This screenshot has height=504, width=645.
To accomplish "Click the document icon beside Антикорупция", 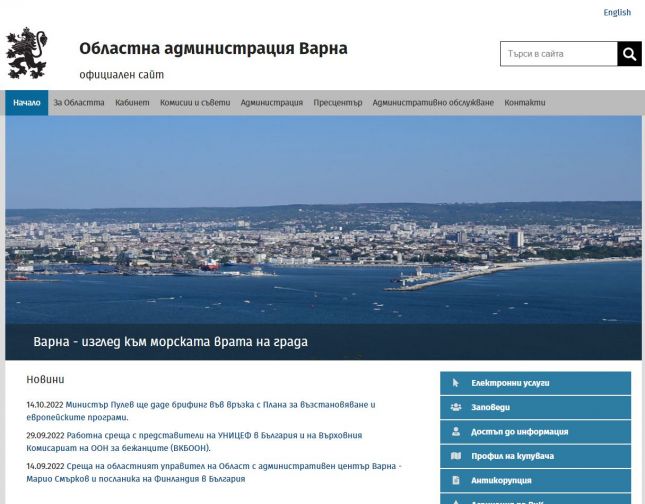I will pos(455,480).
